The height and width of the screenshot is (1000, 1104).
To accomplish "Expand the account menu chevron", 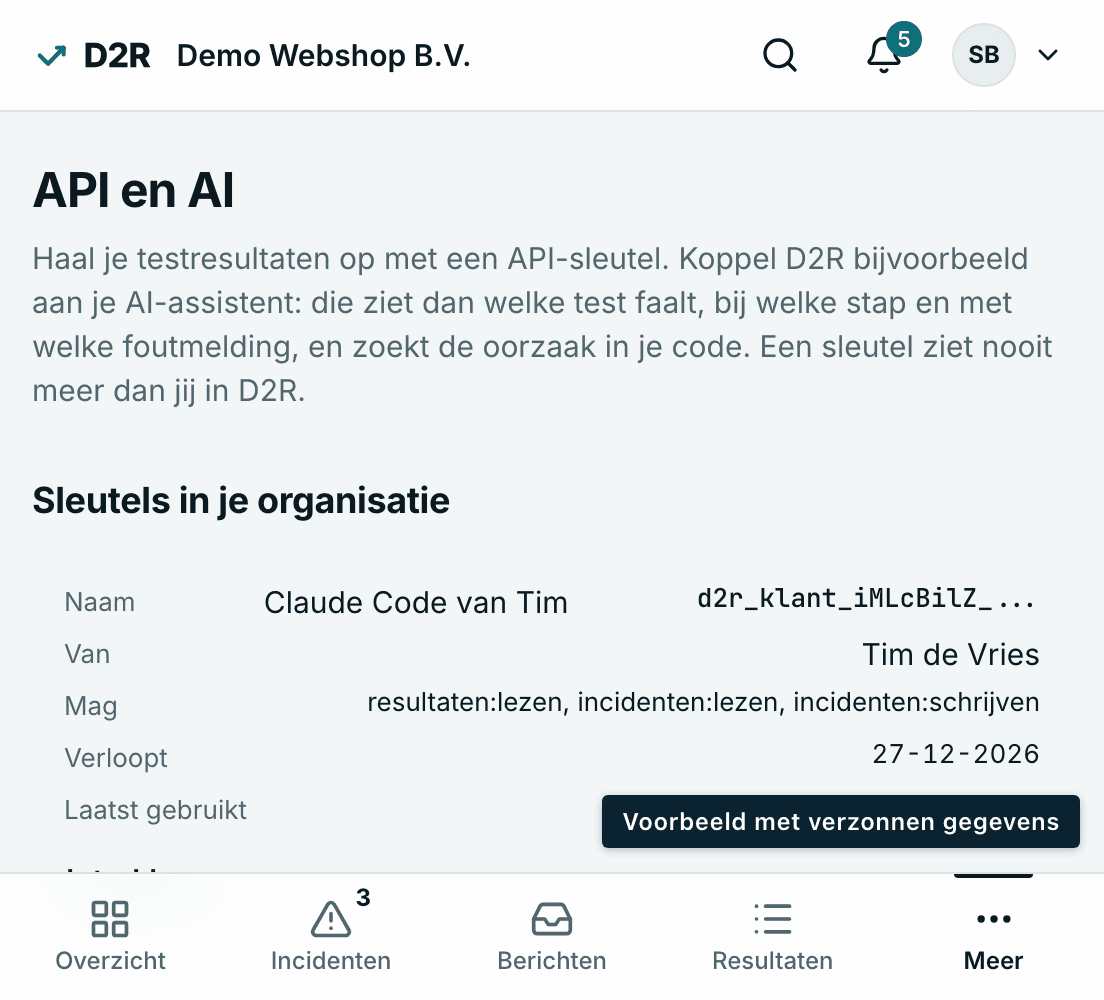I will pyautogui.click(x=1048, y=55).
